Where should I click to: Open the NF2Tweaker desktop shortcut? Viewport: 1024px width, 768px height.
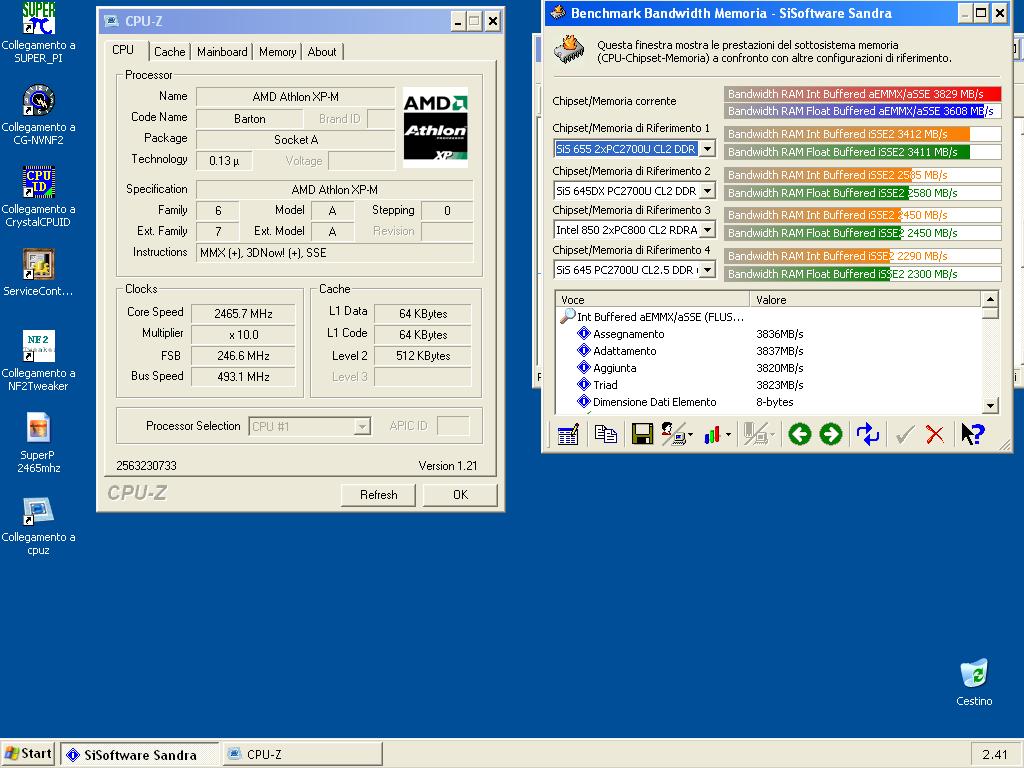click(39, 360)
